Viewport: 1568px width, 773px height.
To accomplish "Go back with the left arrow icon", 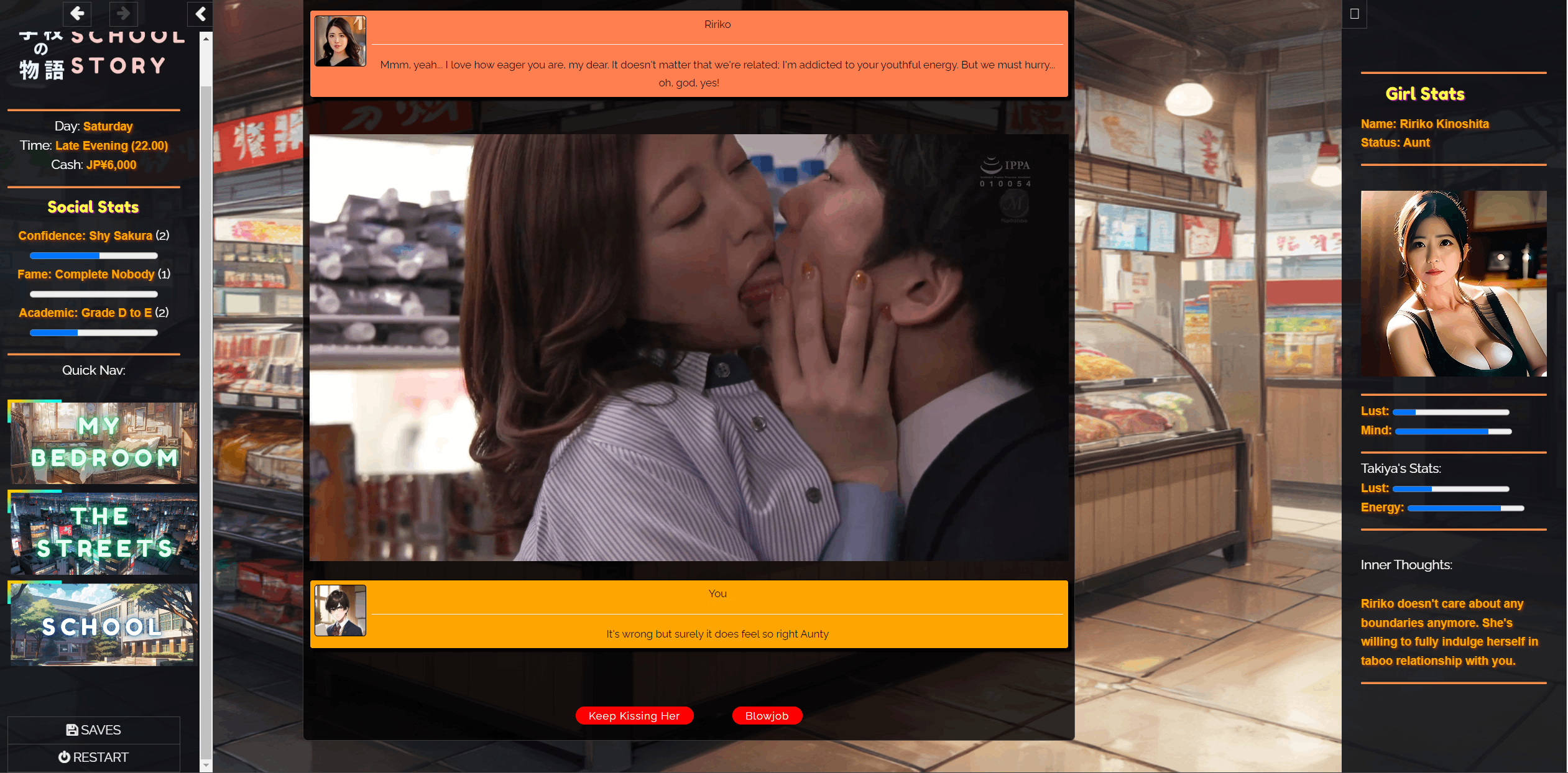I will (77, 13).
